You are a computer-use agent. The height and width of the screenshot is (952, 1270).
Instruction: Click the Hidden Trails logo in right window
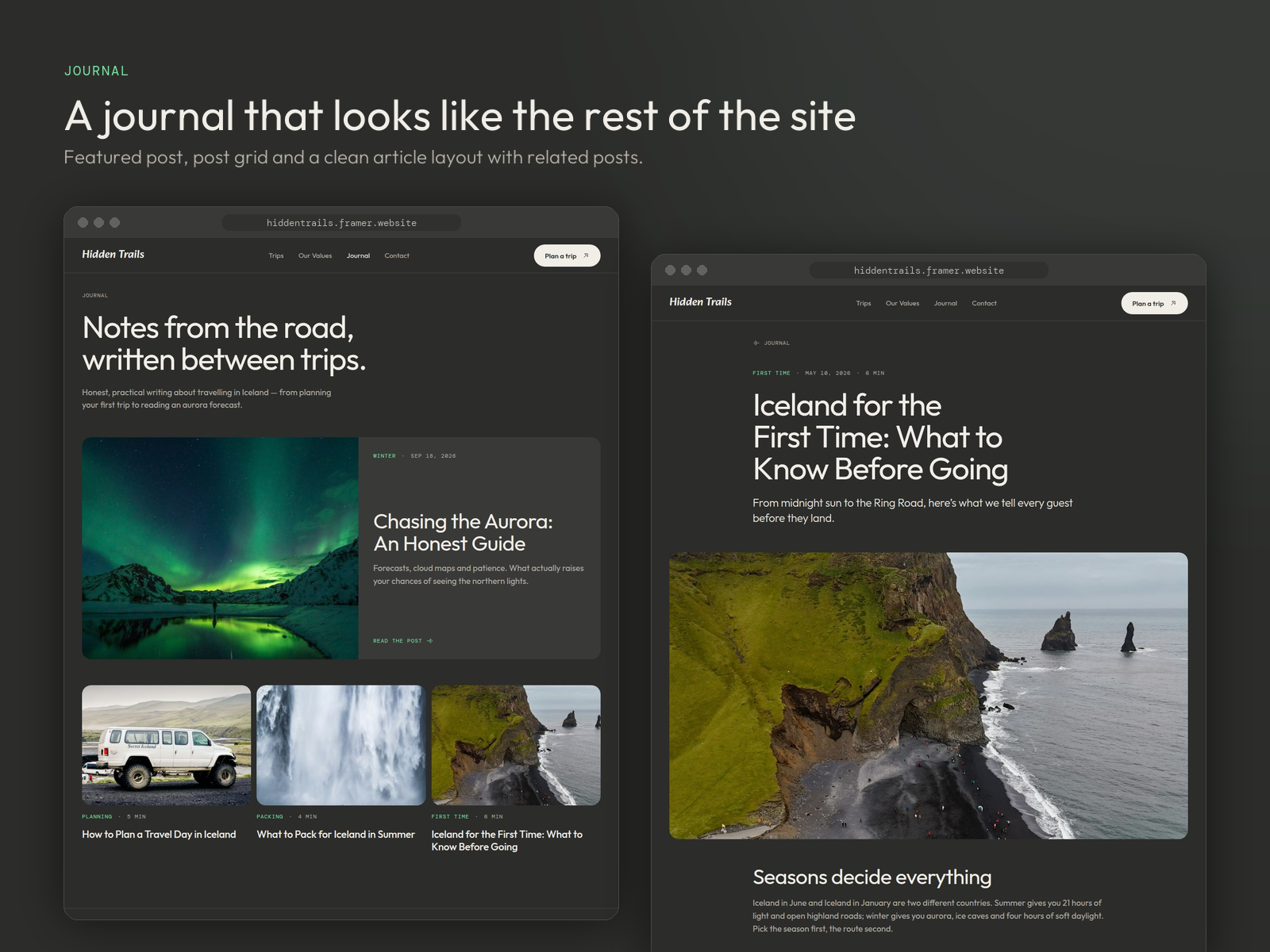[701, 301]
